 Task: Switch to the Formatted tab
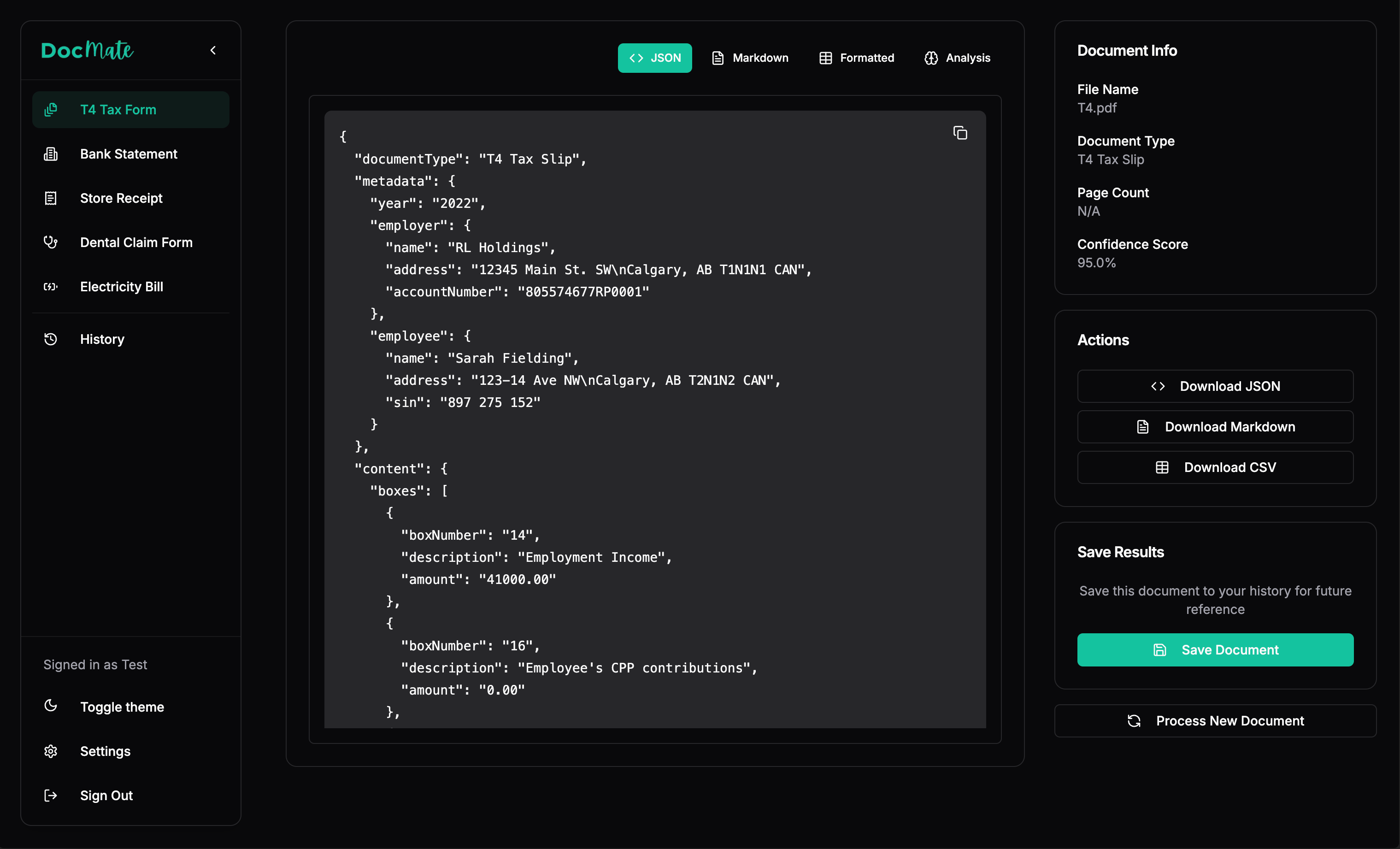coord(856,58)
